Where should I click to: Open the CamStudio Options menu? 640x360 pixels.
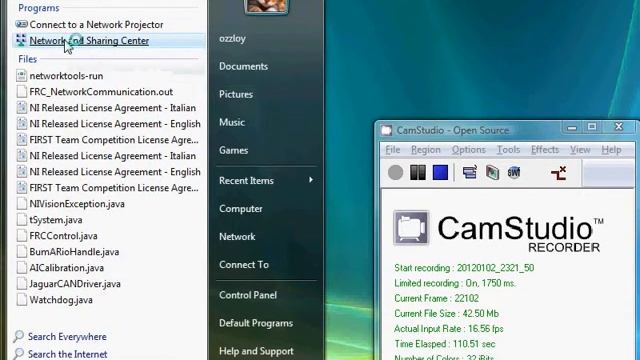point(469,150)
